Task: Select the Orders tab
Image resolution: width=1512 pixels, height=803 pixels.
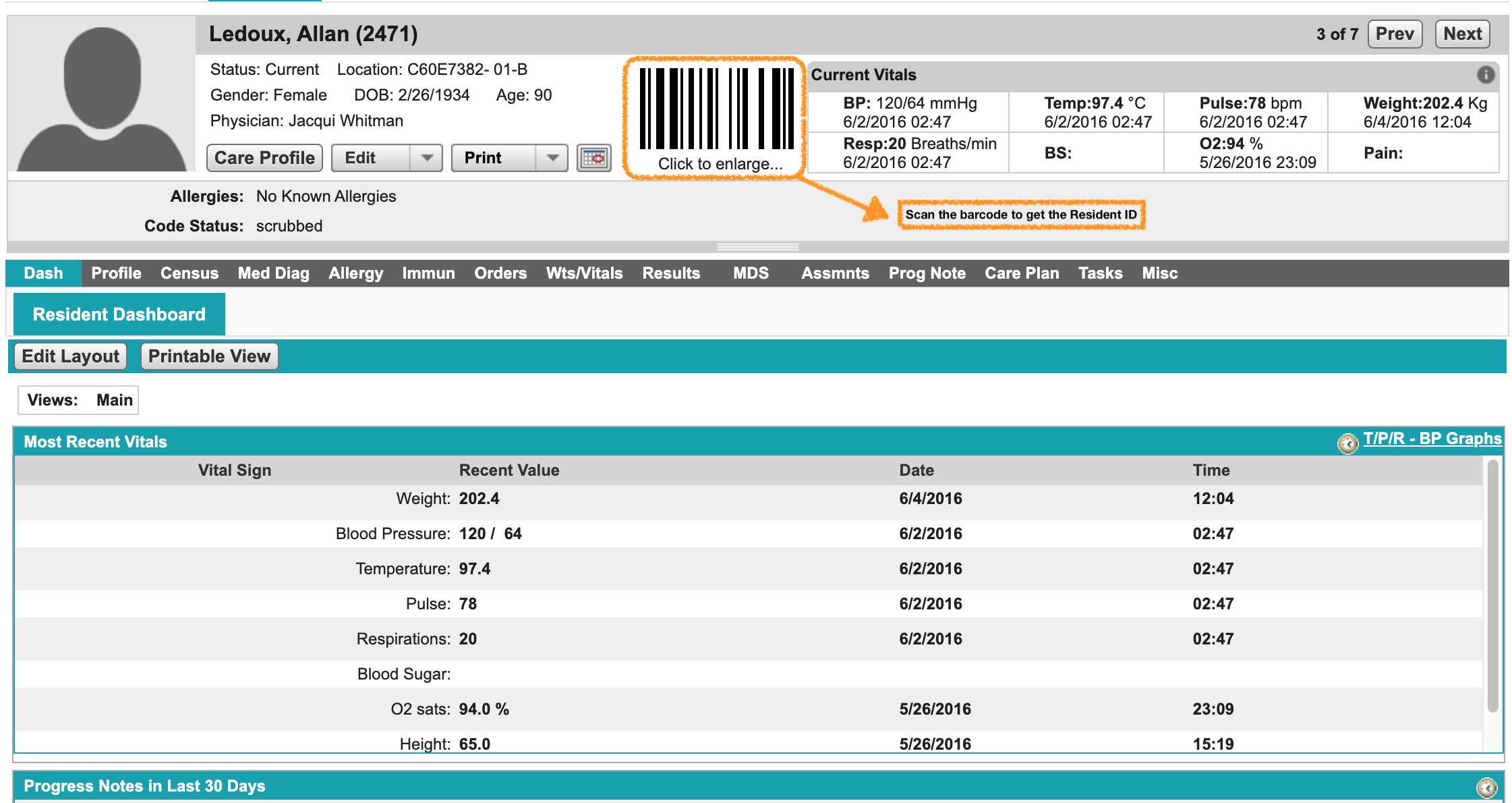Action: click(500, 273)
